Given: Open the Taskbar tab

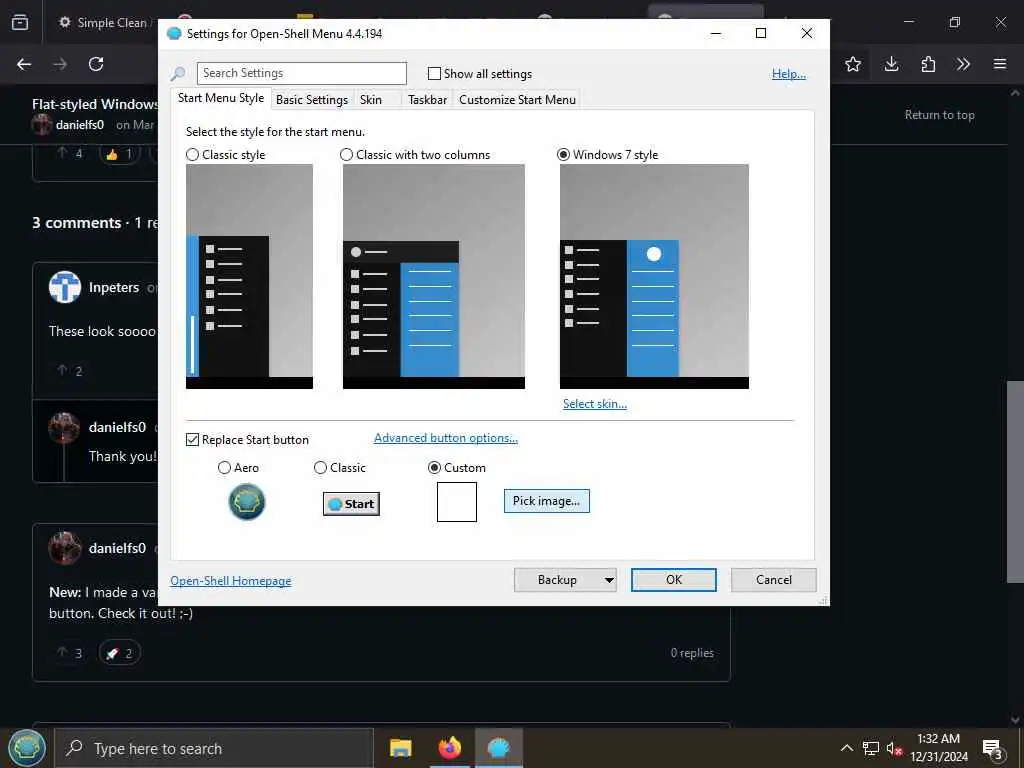Looking at the screenshot, I should (x=427, y=100).
